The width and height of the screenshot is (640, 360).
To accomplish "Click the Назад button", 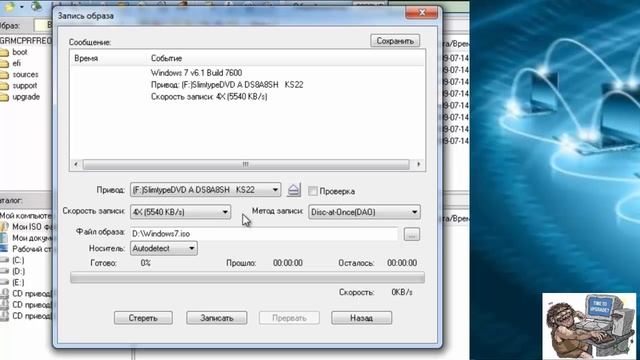I will [361, 318].
